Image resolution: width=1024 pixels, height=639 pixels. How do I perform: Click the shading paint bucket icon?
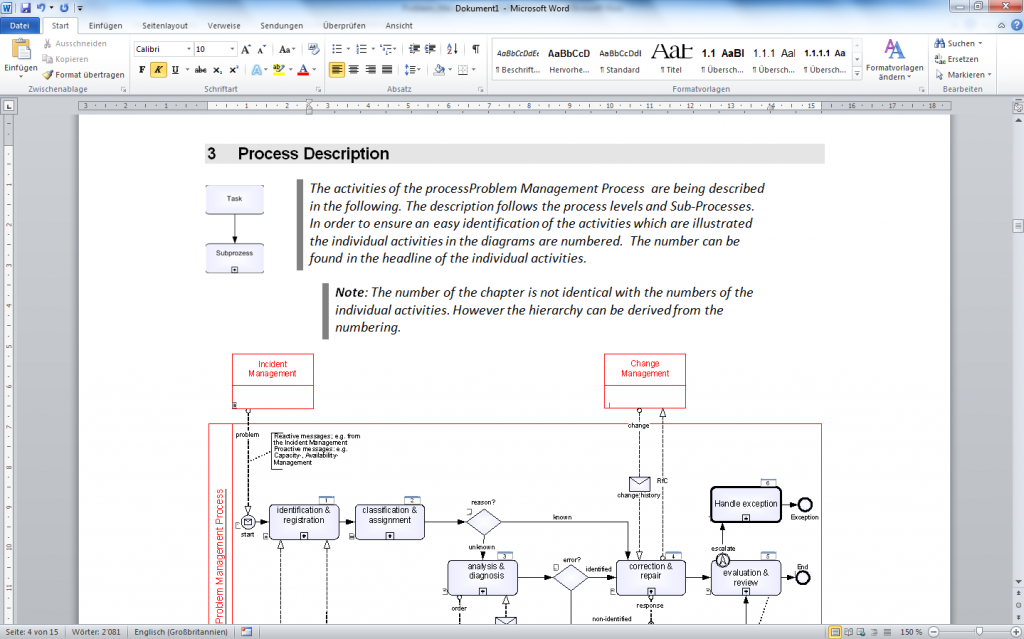(x=439, y=69)
